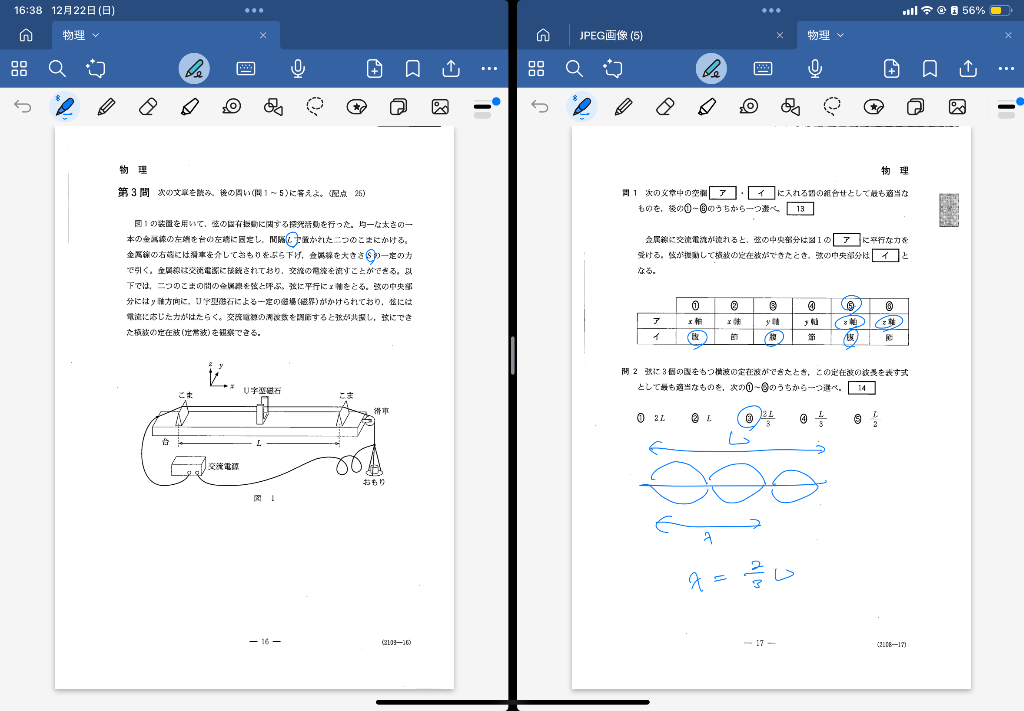
Task: Open the stickers/elements tool in right pane
Action: [x=874, y=107]
